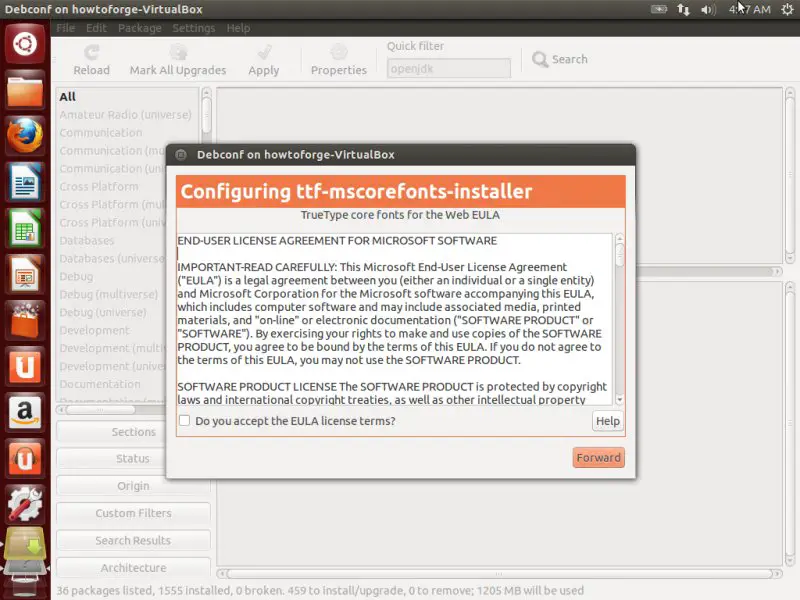Open the Amazon launcher icon
Screen dimensions: 800x600
[x=25, y=412]
